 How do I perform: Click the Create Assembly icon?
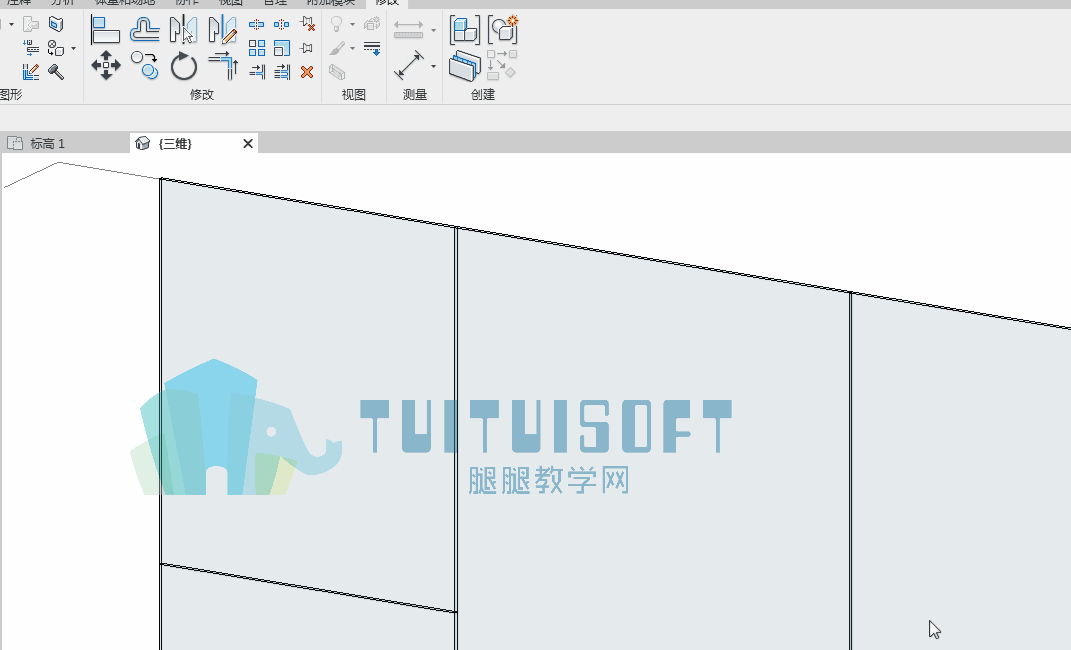click(464, 30)
